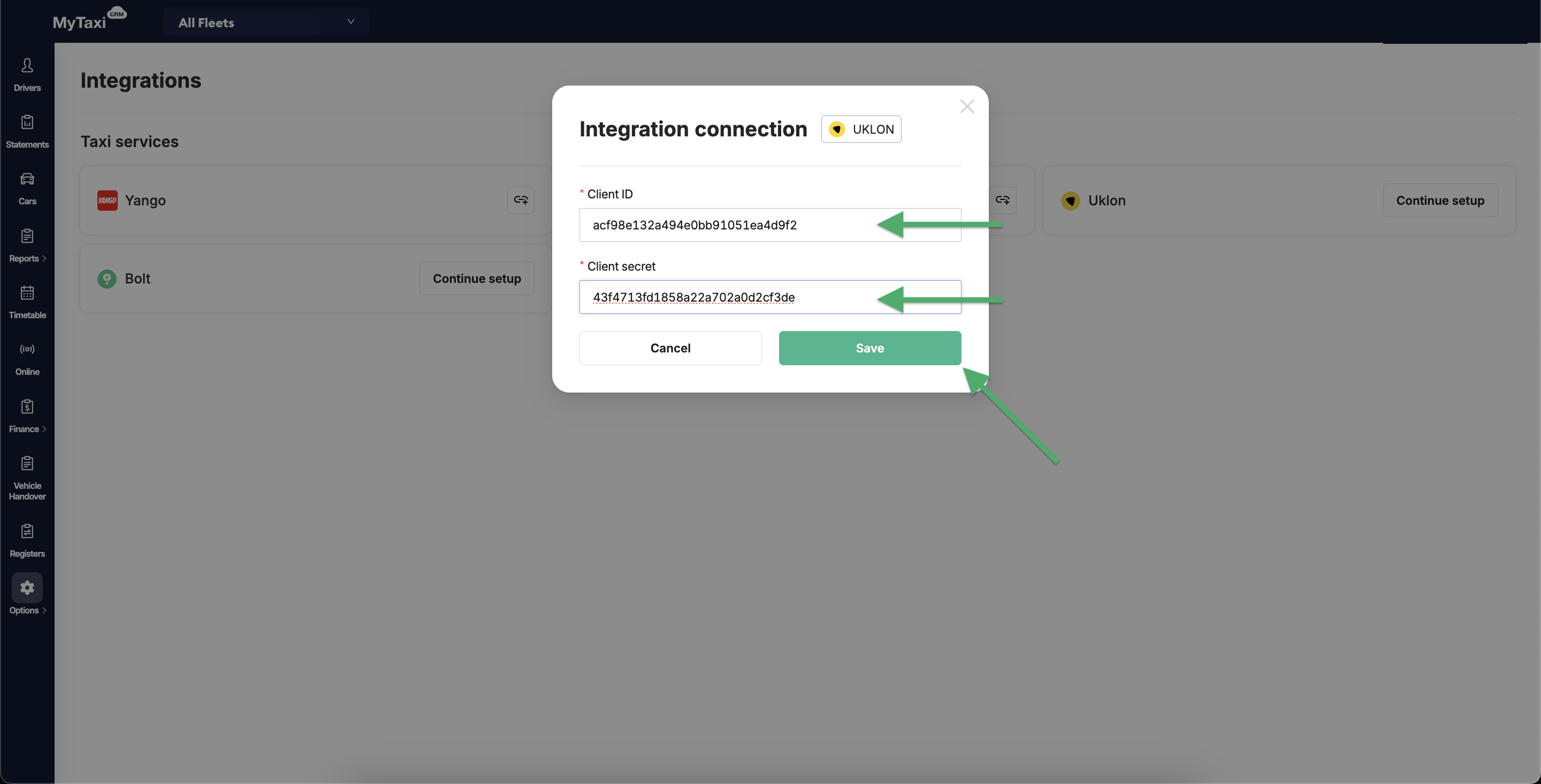The height and width of the screenshot is (784, 1541).
Task: Click the Uklon service logo on the card
Action: click(1070, 201)
